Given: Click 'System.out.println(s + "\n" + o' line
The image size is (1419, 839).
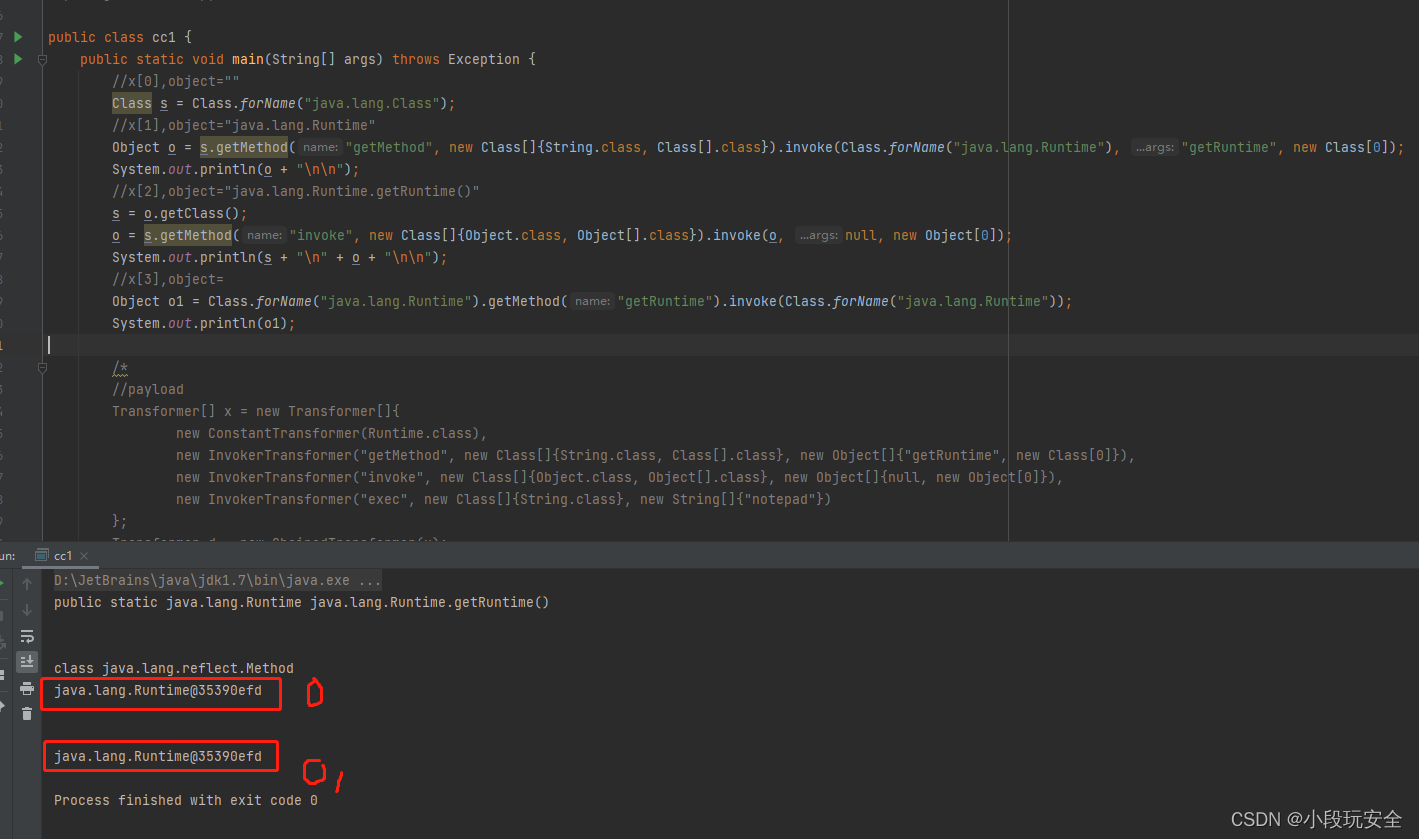Looking at the screenshot, I should point(280,257).
